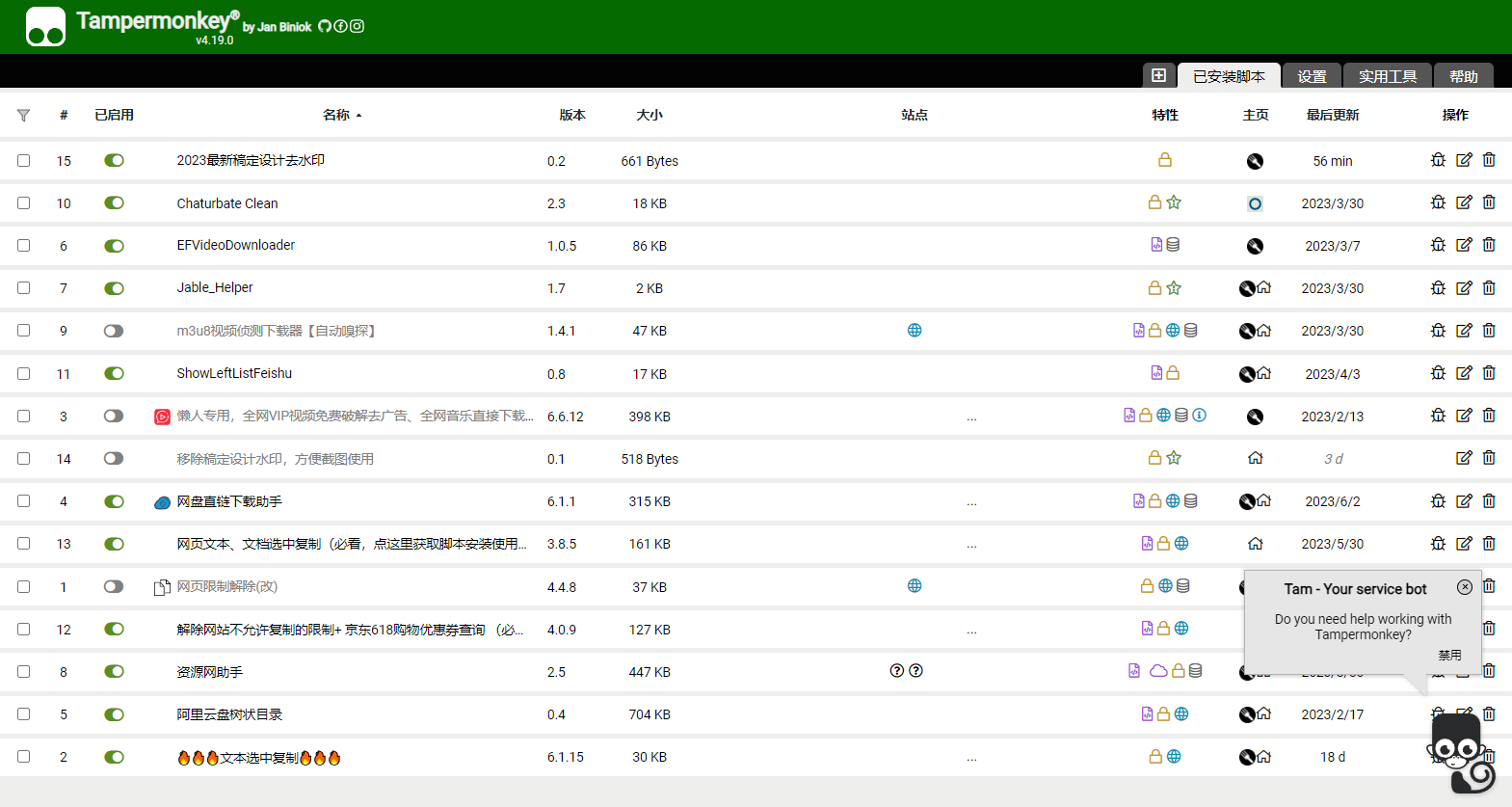Image resolution: width=1512 pixels, height=807 pixels.
Task: Disable the 2023最新稿定设计去水印 script toggle
Action: [114, 160]
